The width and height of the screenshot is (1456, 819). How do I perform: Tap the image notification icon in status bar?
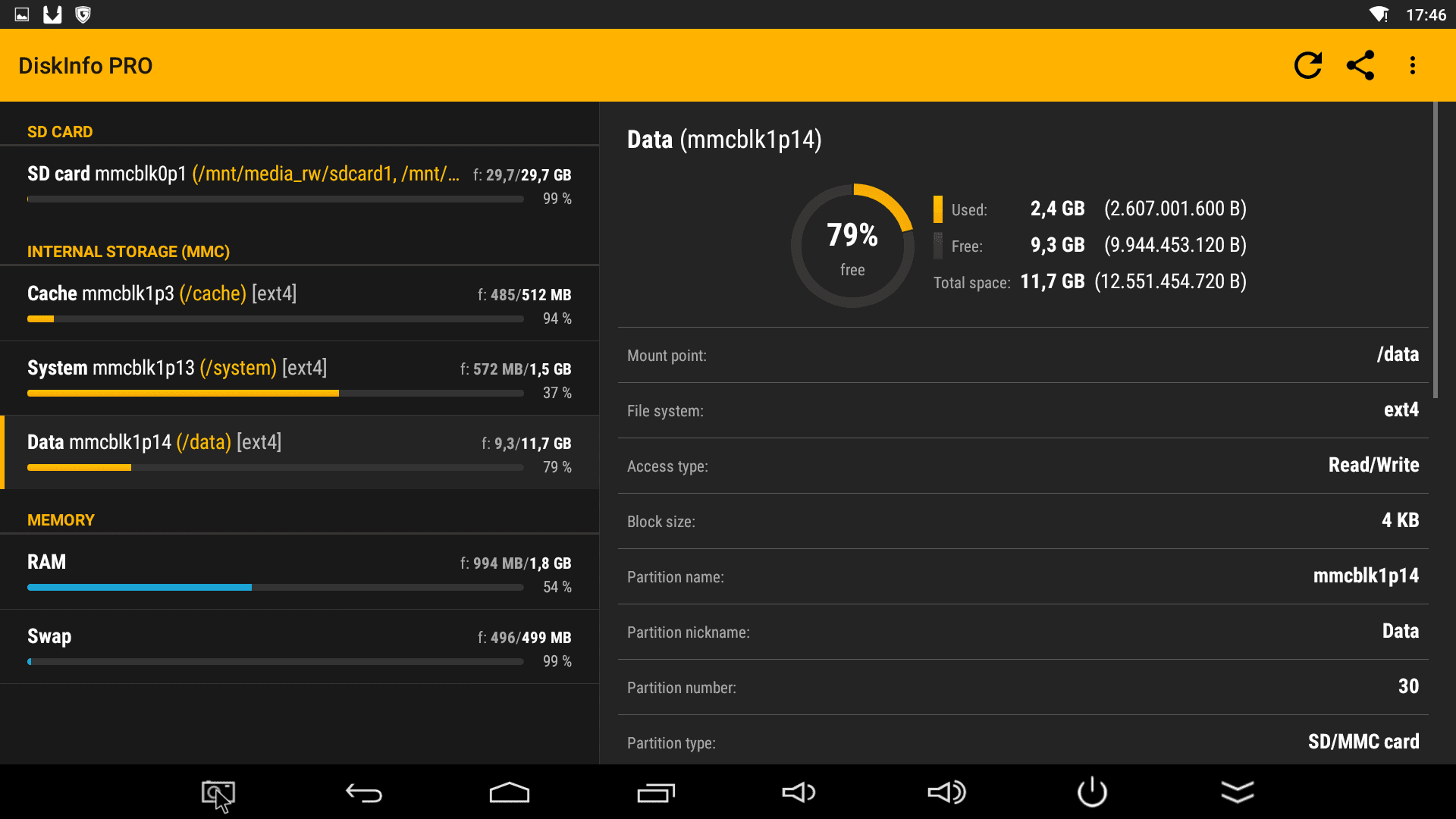coord(22,14)
